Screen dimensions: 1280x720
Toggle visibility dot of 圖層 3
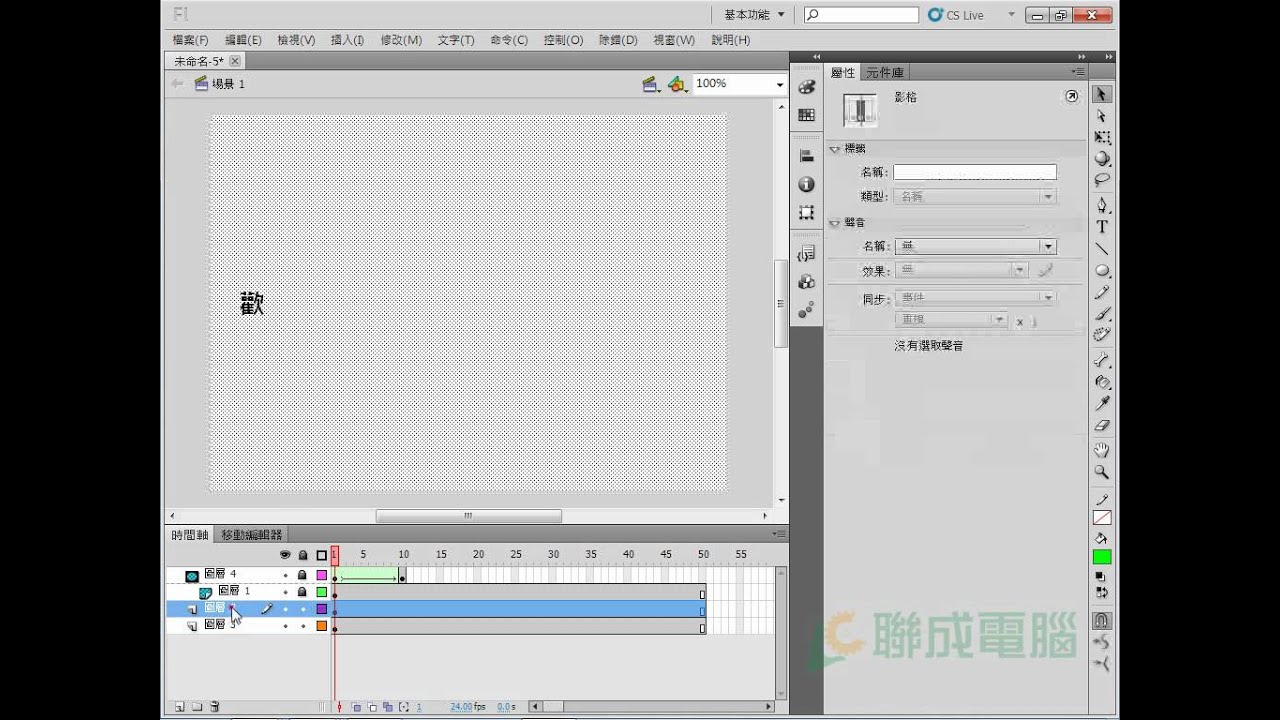click(x=285, y=626)
